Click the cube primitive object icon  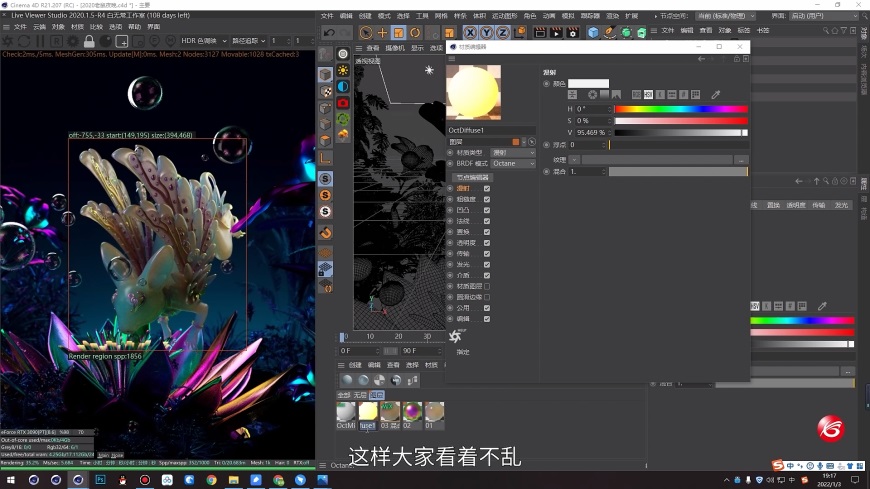(593, 33)
